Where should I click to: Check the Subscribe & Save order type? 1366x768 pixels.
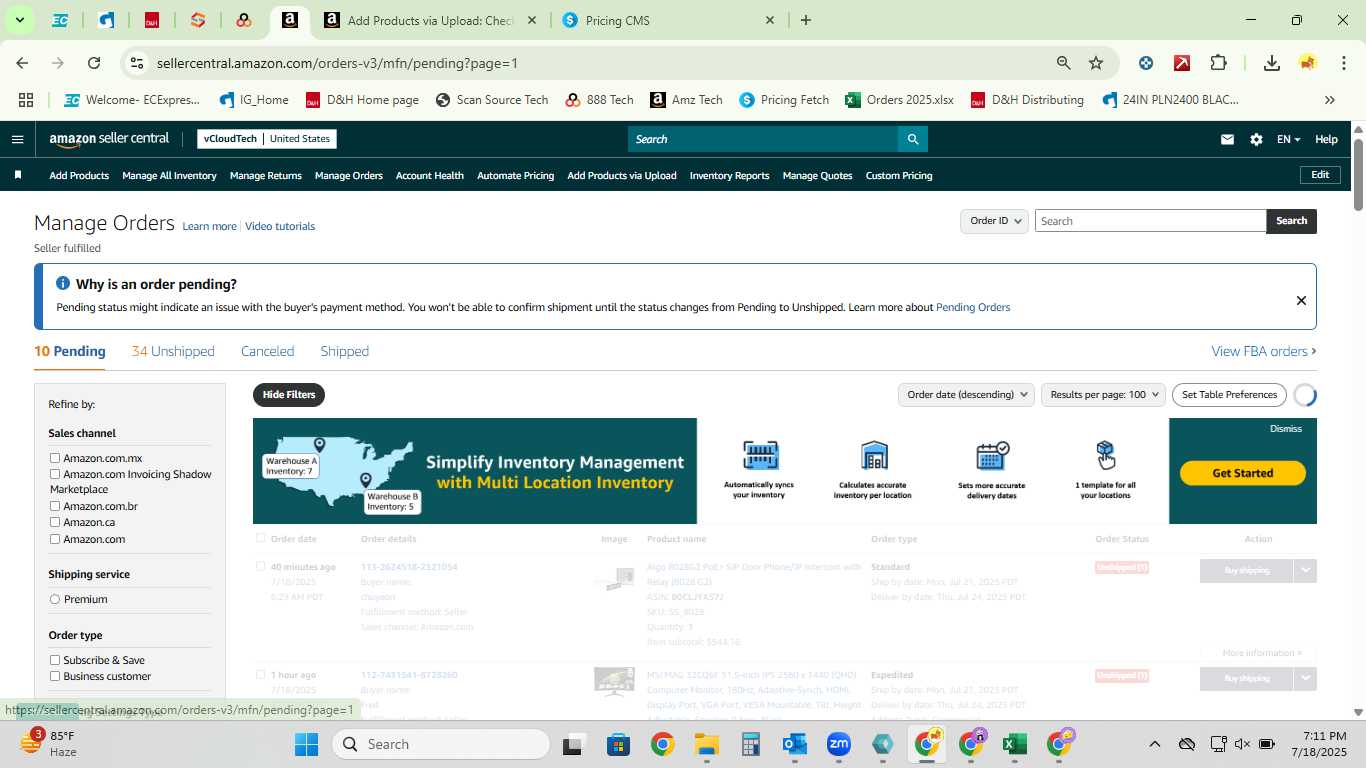pyautogui.click(x=55, y=660)
